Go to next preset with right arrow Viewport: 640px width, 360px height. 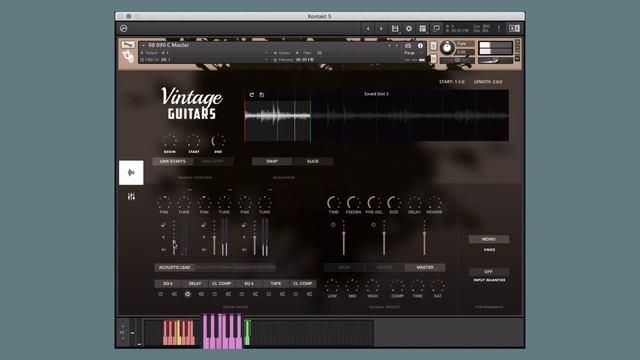tap(381, 28)
